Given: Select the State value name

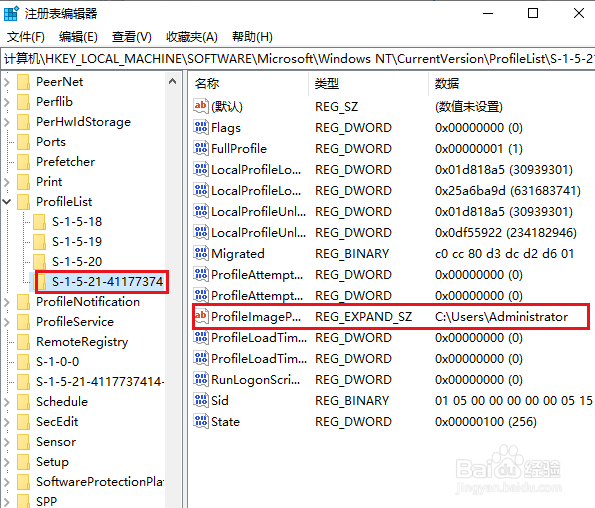Looking at the screenshot, I should 225,422.
